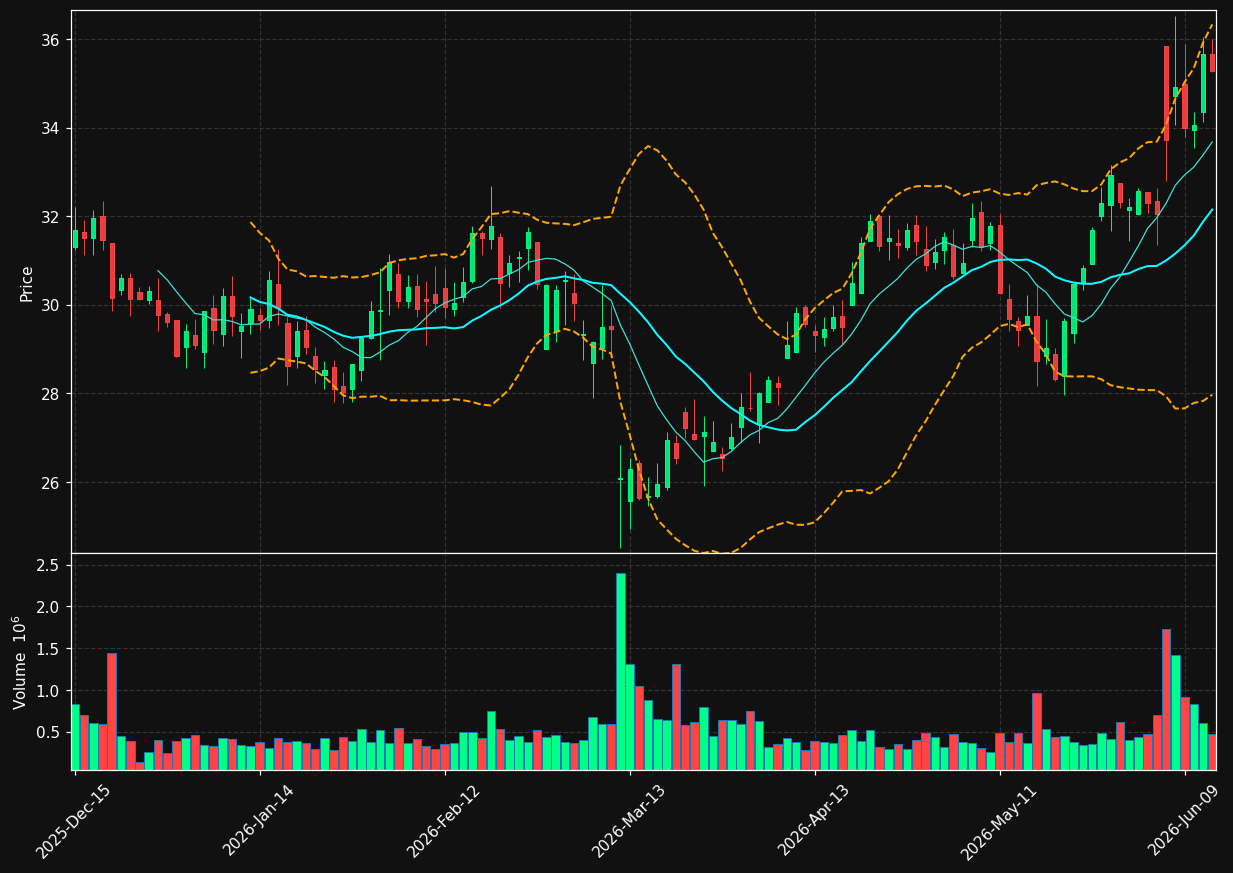Select the 26 price tick label
Screen dimensions: 1233x873
[x=50, y=483]
